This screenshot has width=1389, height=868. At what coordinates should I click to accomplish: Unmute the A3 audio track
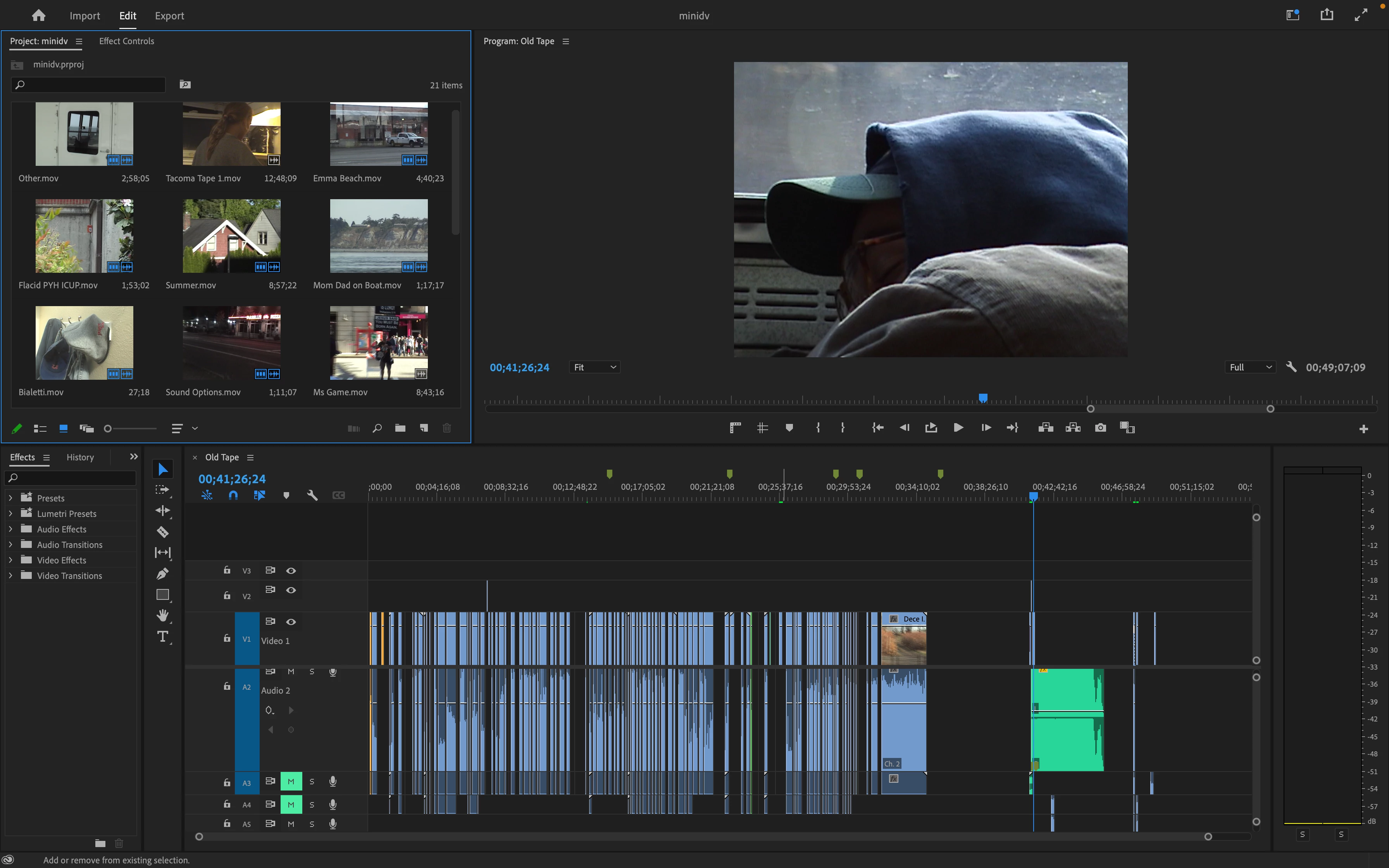click(x=291, y=781)
